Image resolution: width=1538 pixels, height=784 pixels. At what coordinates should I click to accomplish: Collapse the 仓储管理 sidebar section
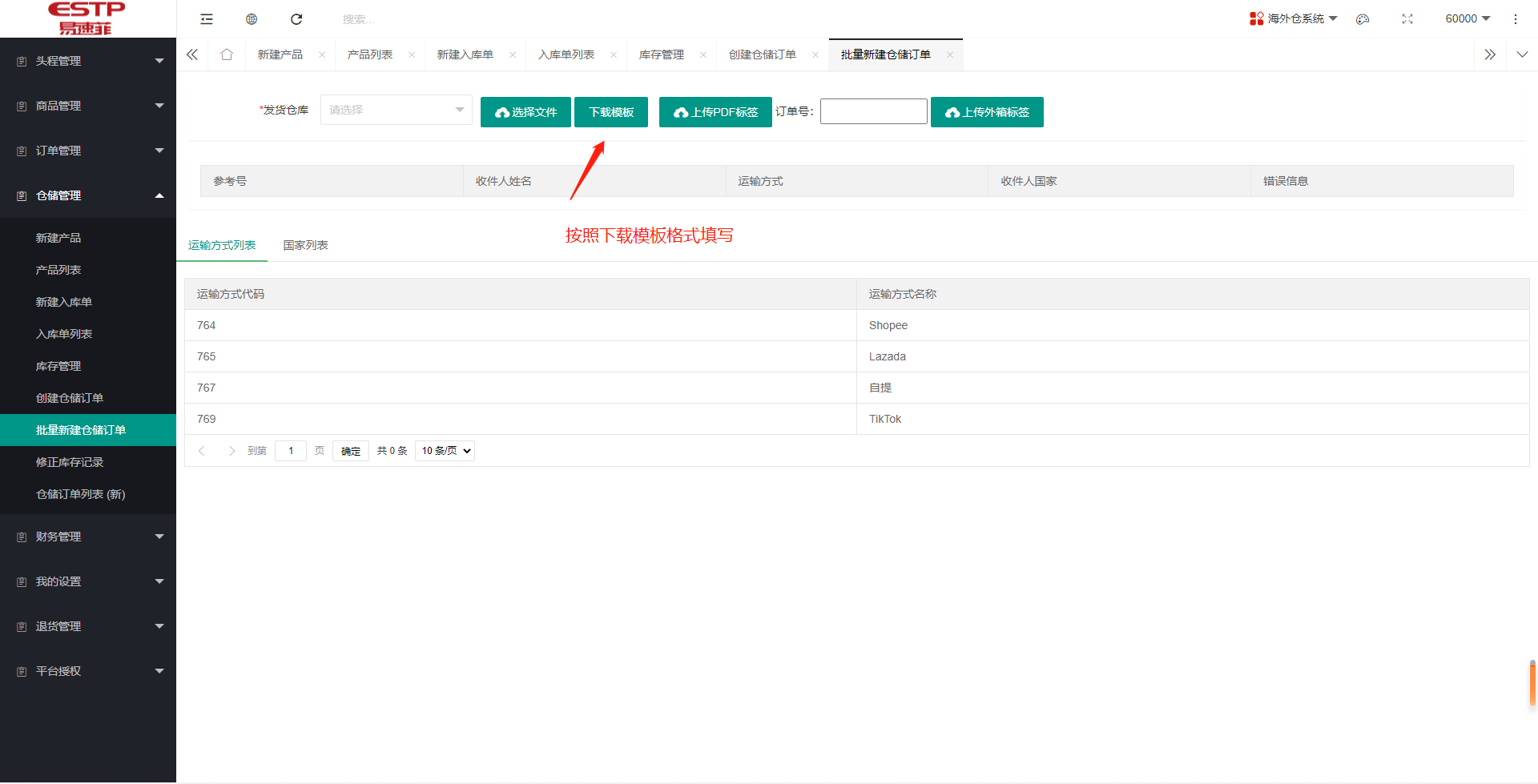pos(88,195)
